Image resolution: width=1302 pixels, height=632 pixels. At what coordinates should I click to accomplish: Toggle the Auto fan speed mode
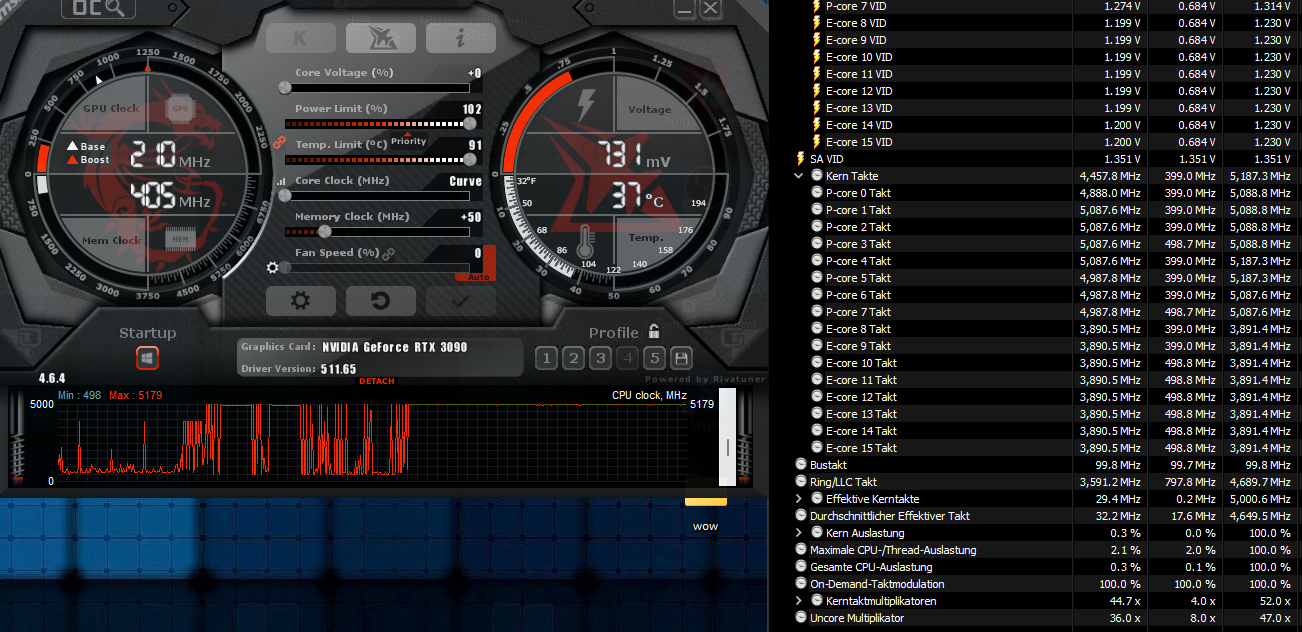478,277
